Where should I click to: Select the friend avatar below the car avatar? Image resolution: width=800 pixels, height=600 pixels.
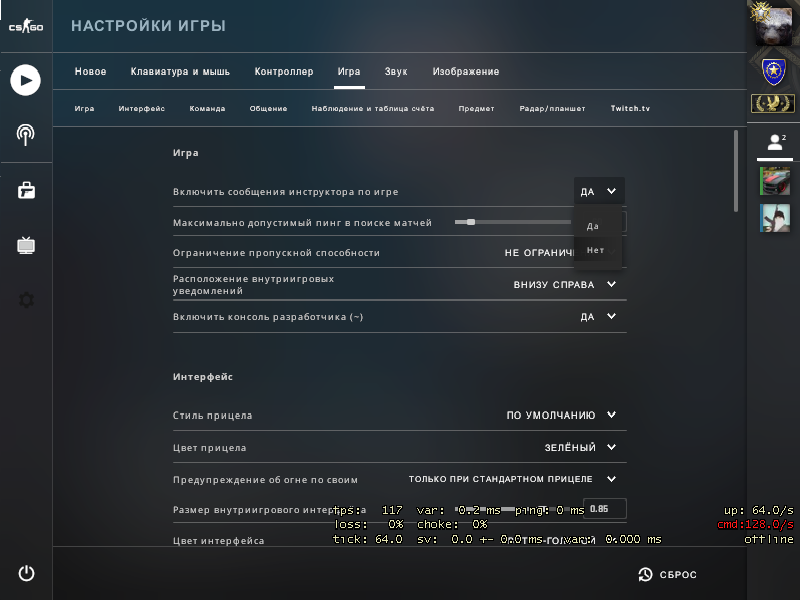775,218
